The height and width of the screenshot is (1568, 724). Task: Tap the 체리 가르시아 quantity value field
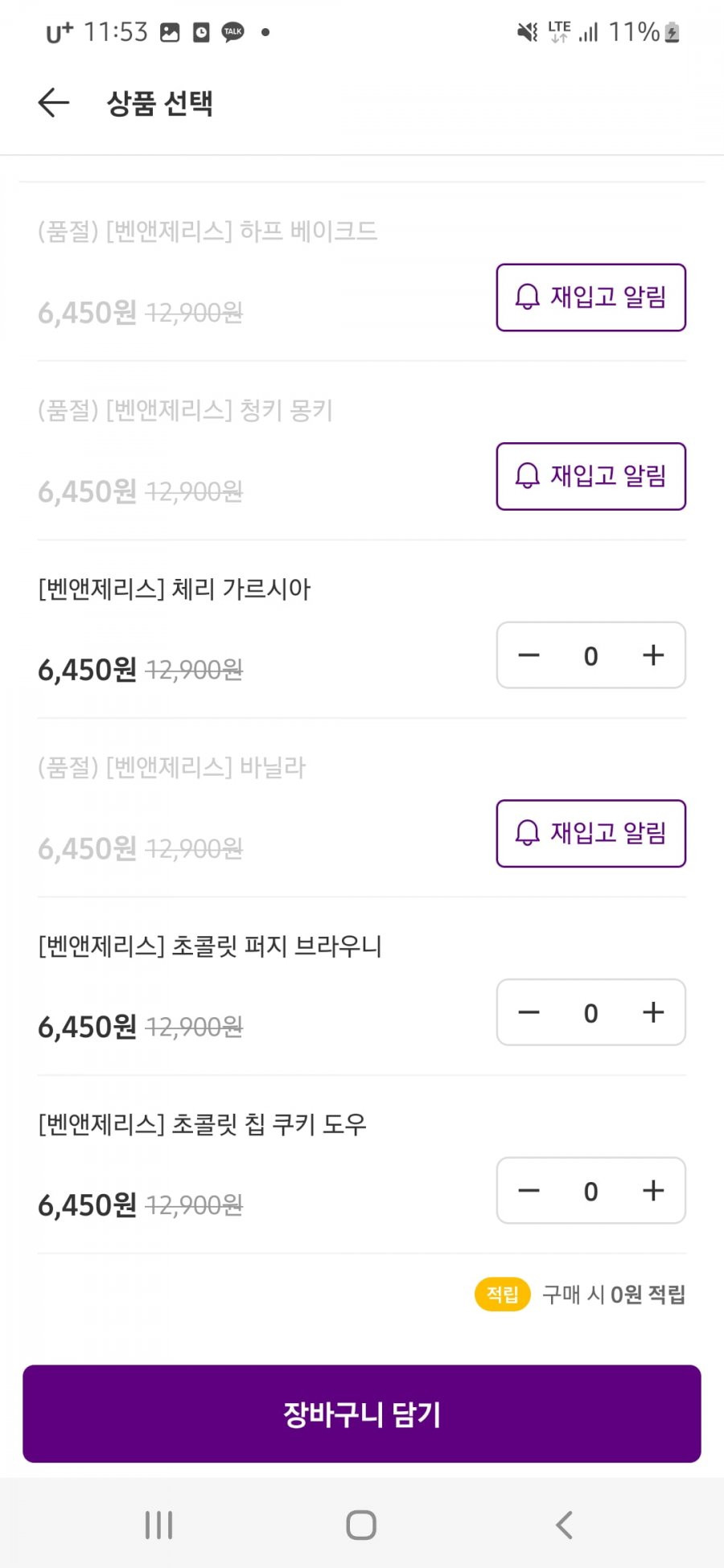pos(590,656)
